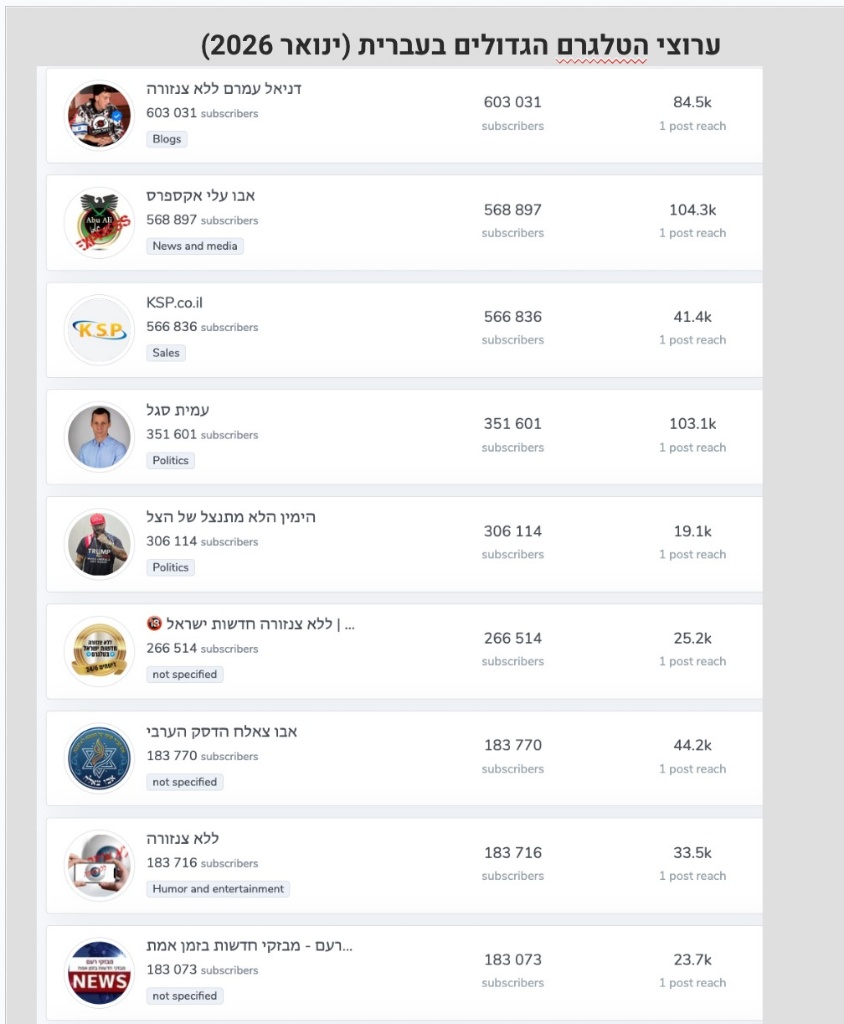Open the Abu Ali Express eagle avatar

point(99,222)
